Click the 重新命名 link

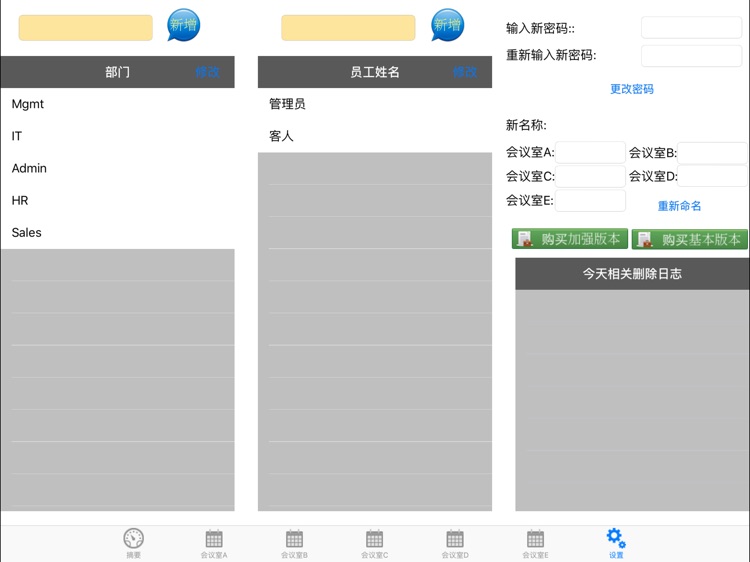click(x=679, y=206)
